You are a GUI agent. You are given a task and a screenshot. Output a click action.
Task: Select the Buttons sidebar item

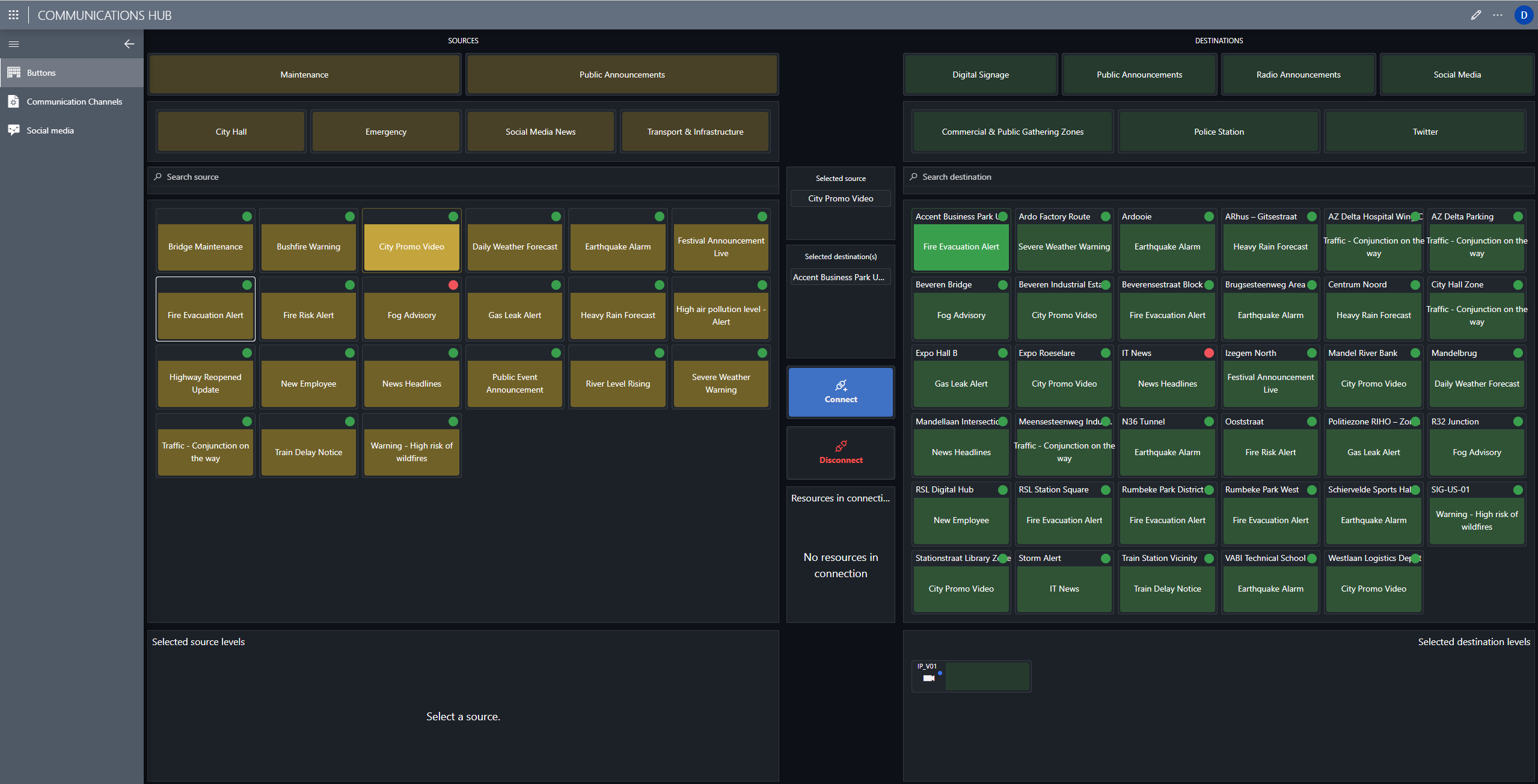[41, 73]
